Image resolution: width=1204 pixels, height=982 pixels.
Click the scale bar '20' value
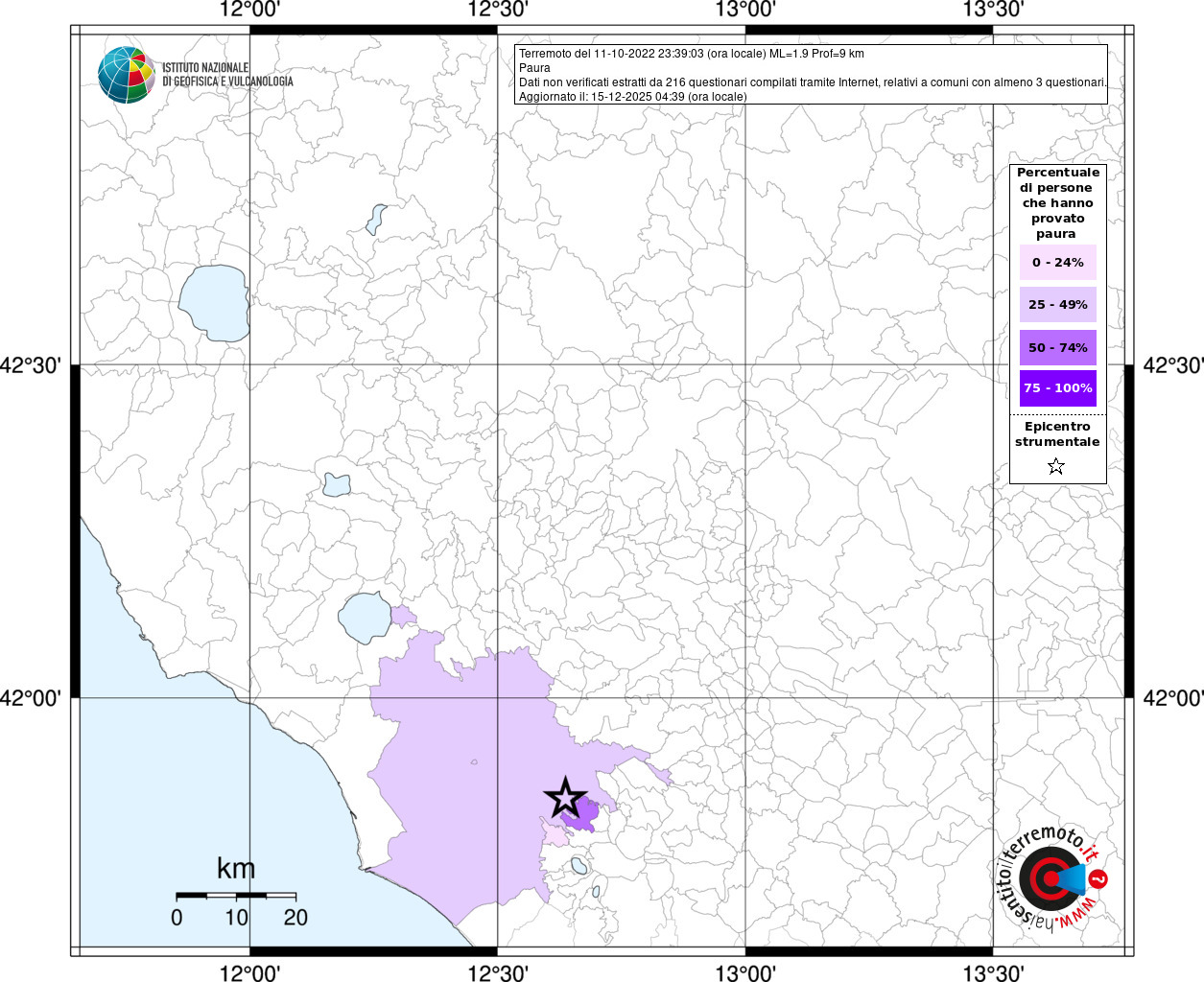pos(295,917)
